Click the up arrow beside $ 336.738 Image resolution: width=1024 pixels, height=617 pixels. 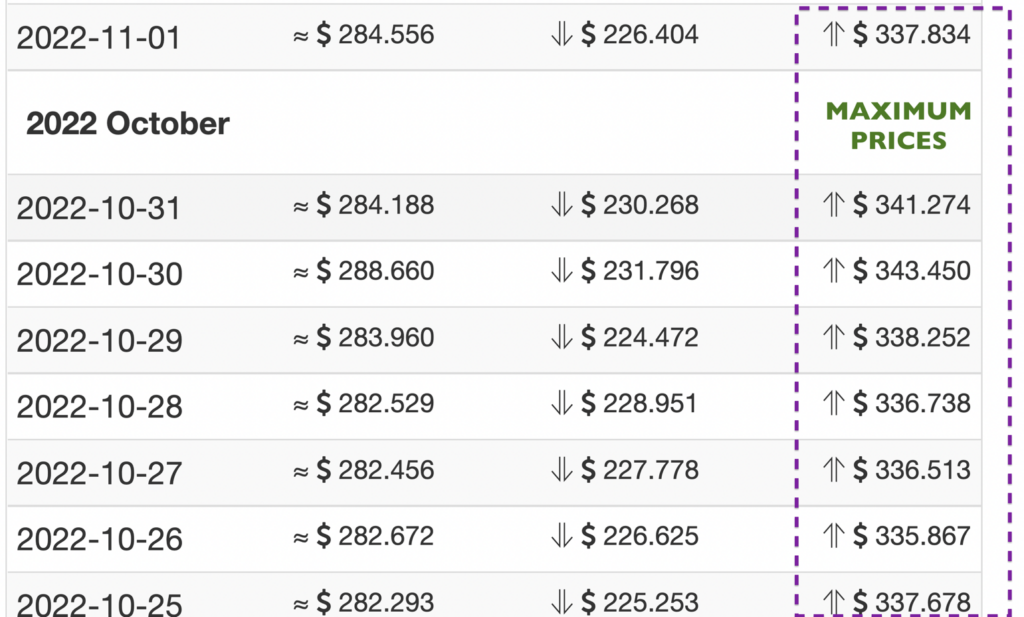[x=833, y=403]
